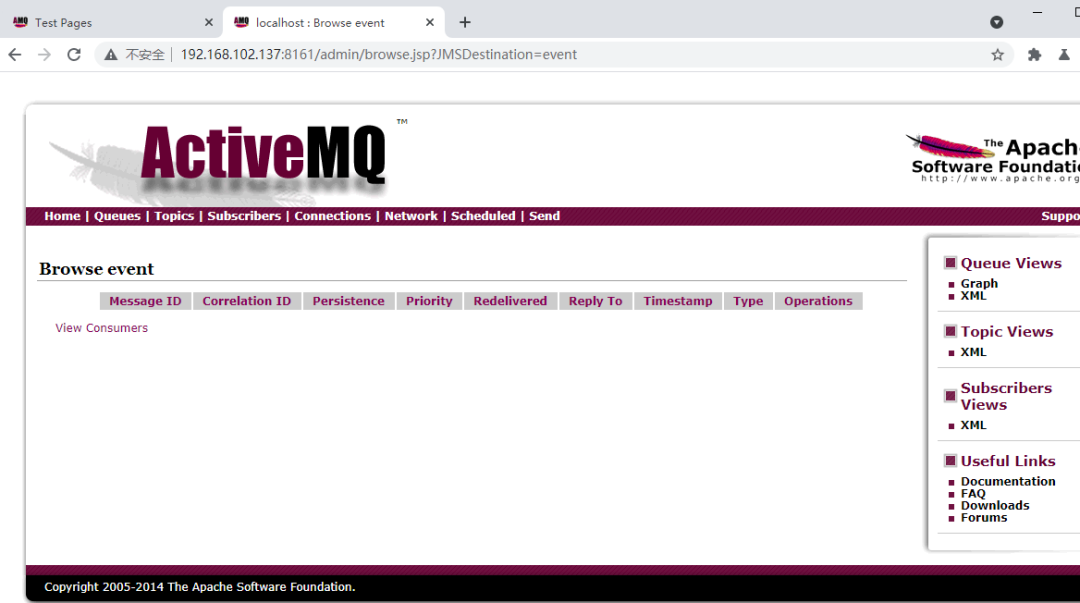
Task: Open the tab search dropdown circle icon
Action: [997, 23]
